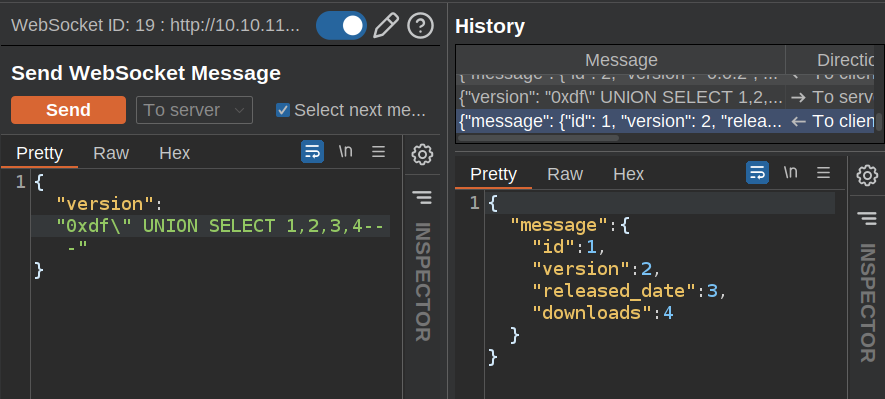
Task: Click the history table horizontal scrollbar
Action: click(x=538, y=138)
